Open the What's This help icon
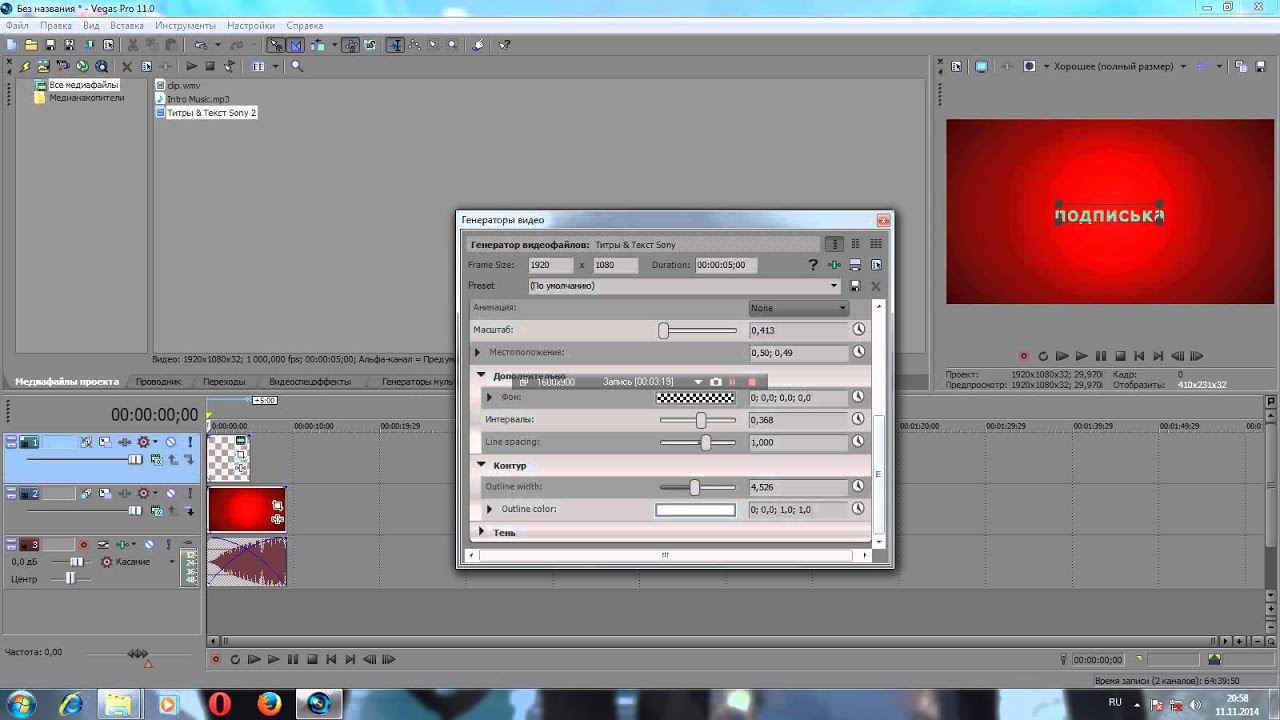 (505, 44)
